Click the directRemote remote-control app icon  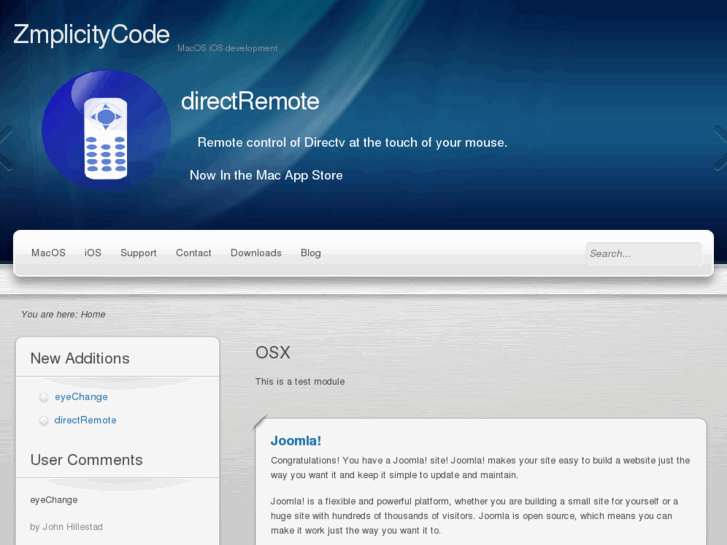pyautogui.click(x=106, y=130)
